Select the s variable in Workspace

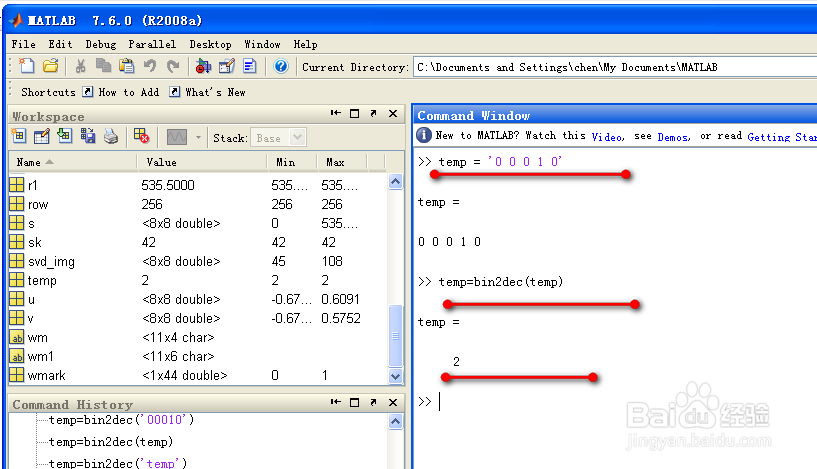pos(198,223)
